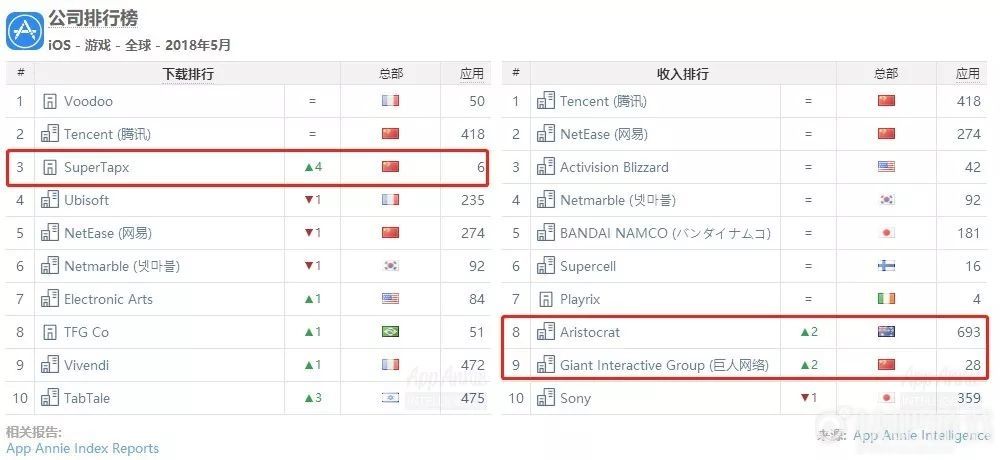The height and width of the screenshot is (460, 1000).
Task: Open the App Annie Index Reports link
Action: (82, 448)
